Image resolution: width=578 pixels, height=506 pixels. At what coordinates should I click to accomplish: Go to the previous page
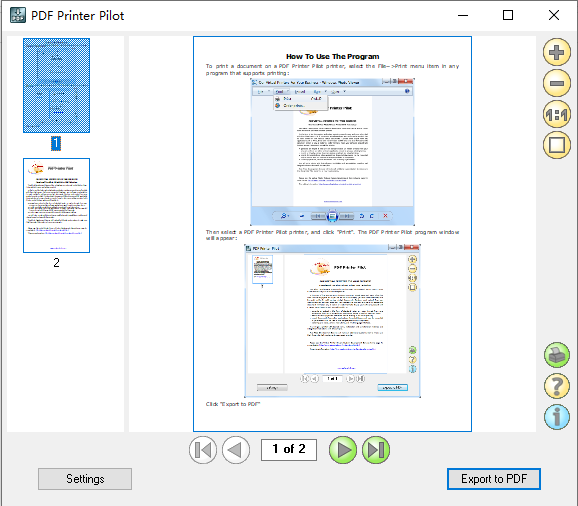[x=236, y=450]
